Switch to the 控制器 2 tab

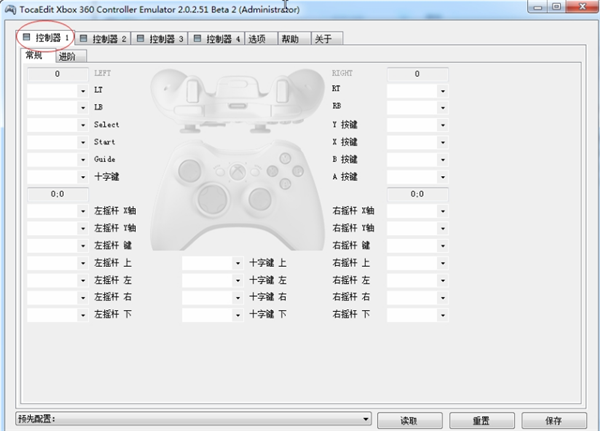pyautogui.click(x=103, y=39)
